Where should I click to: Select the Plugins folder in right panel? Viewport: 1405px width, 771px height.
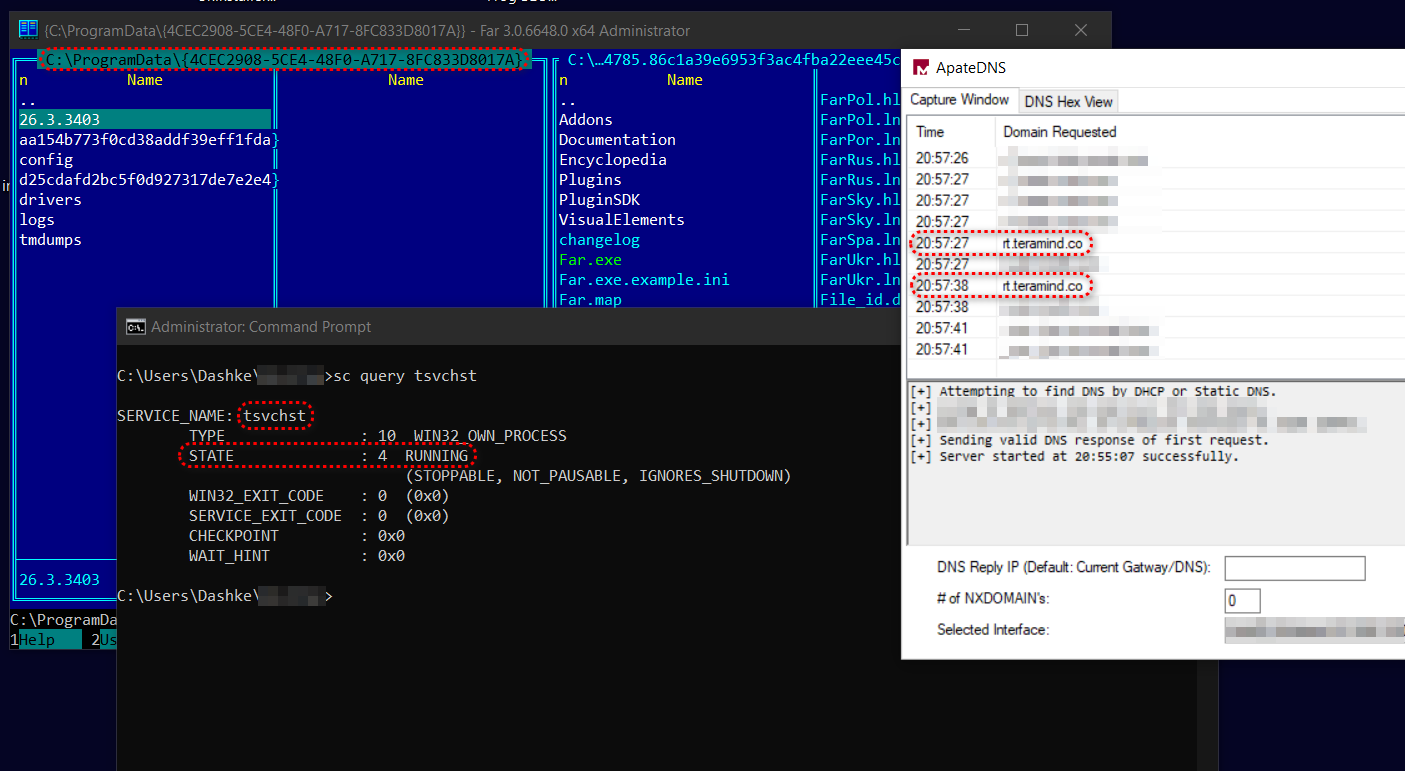click(x=590, y=180)
